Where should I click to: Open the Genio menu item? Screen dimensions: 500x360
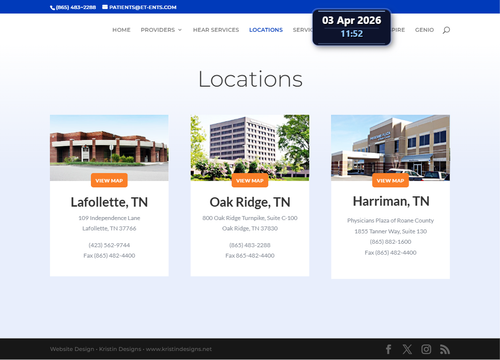(424, 30)
